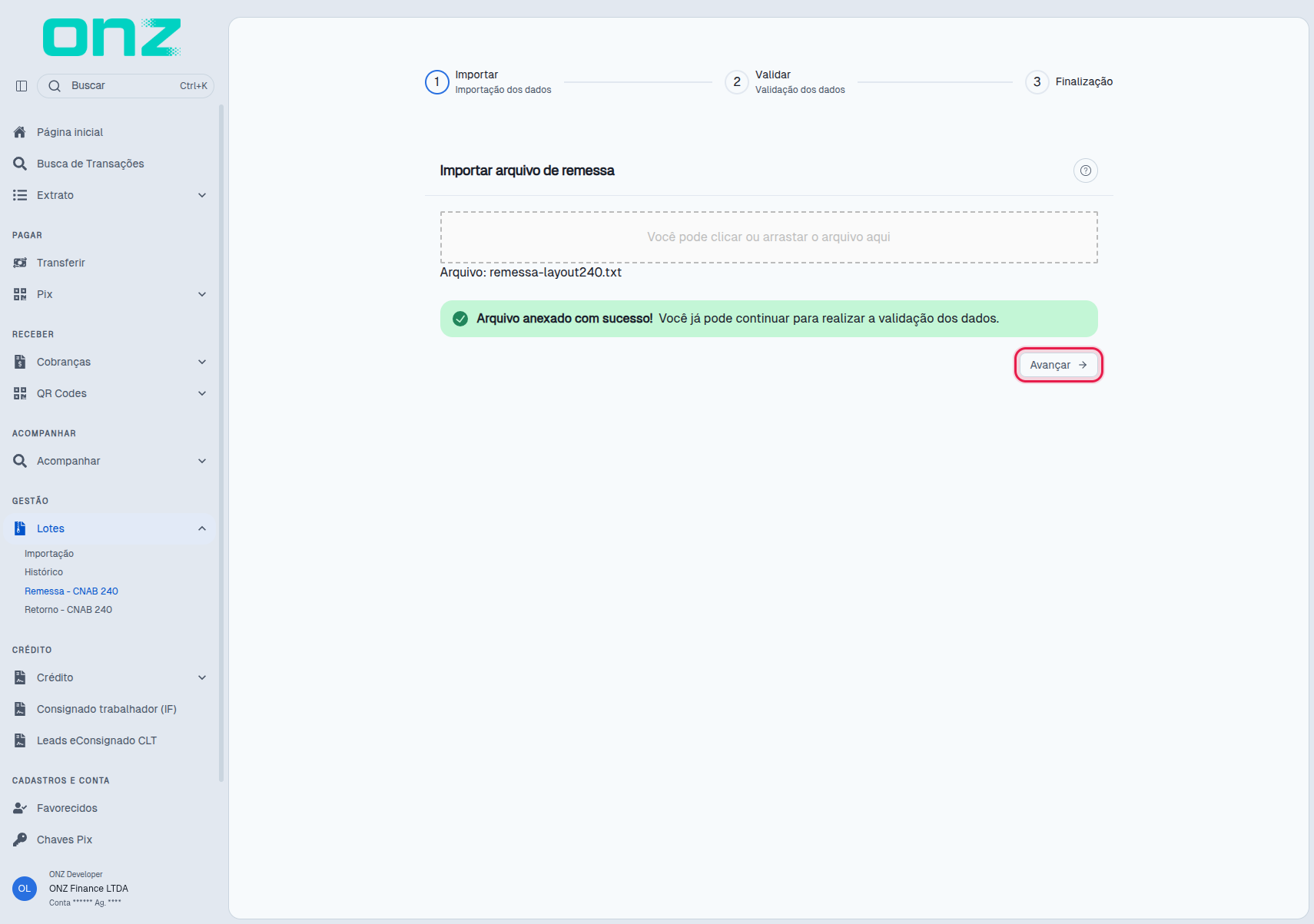1314x924 pixels.
Task: Expand the Cobranças chevron
Action: [202, 362]
